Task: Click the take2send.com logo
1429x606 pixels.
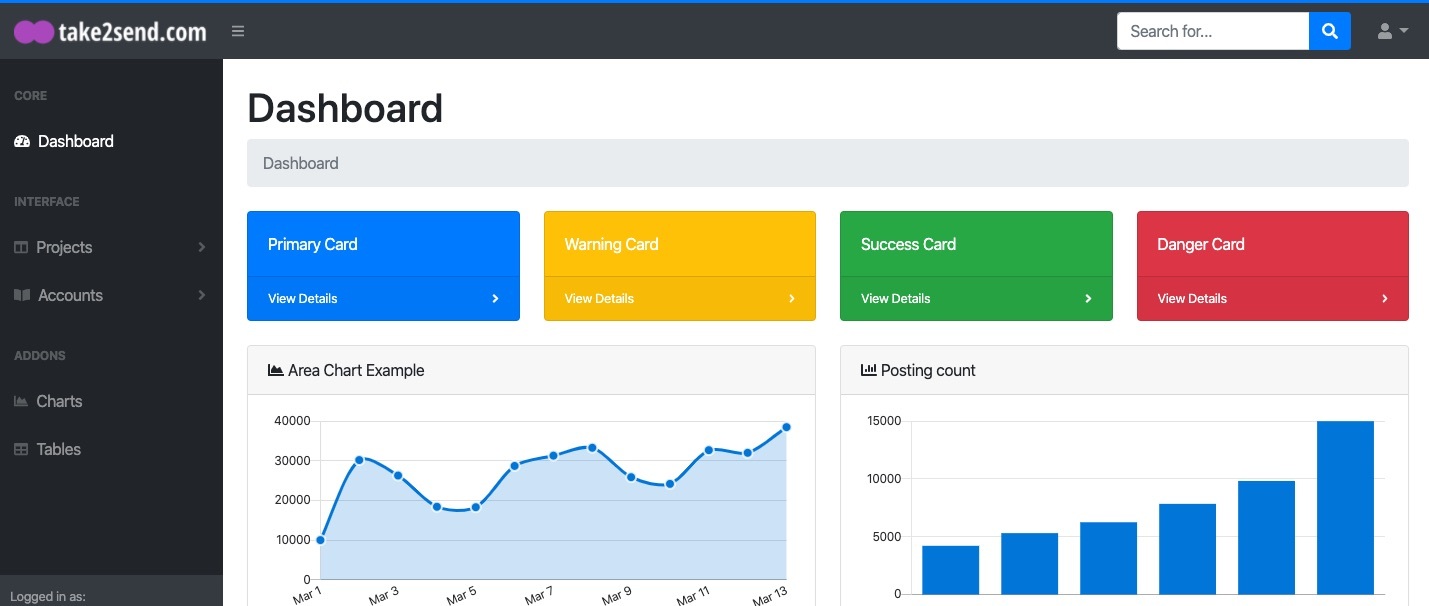Action: coord(110,32)
